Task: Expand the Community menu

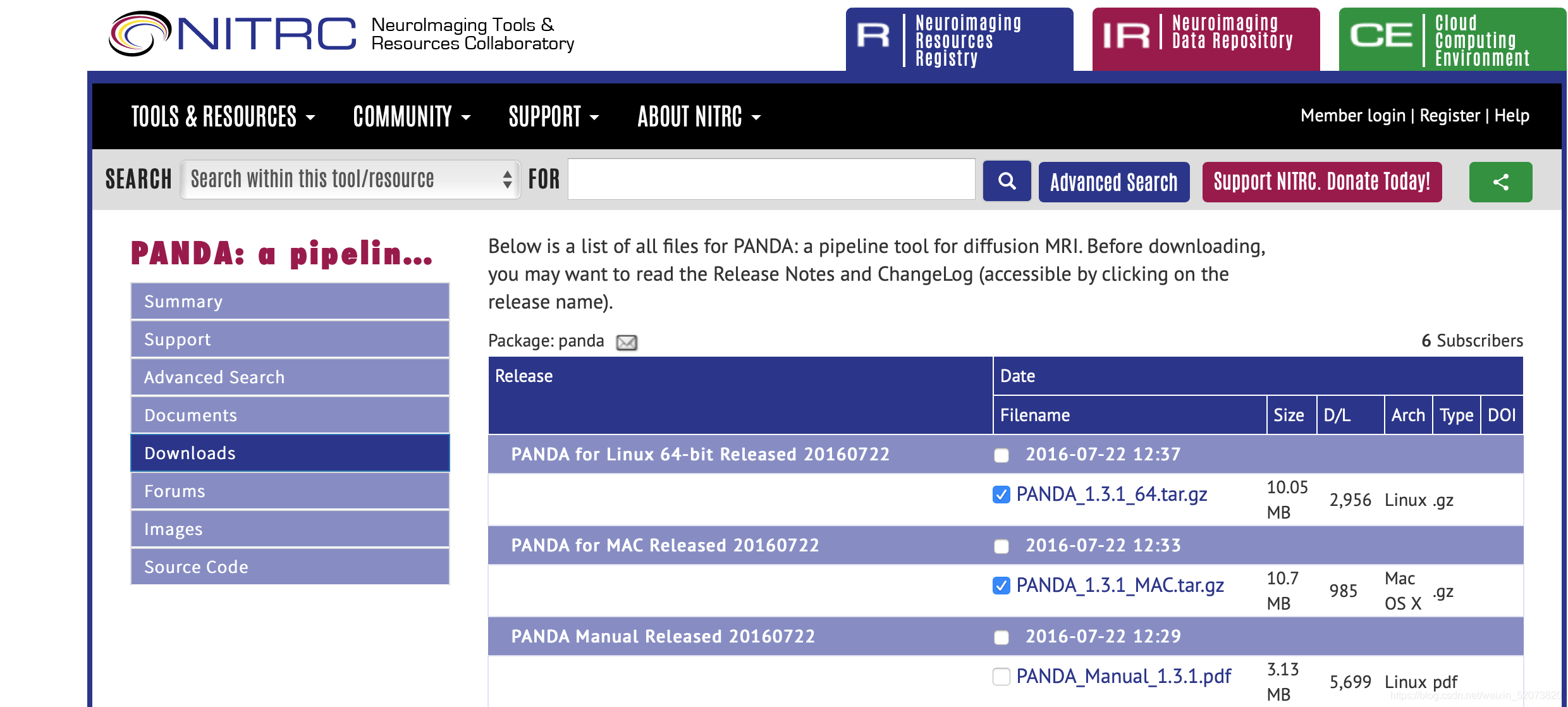Action: (x=412, y=116)
